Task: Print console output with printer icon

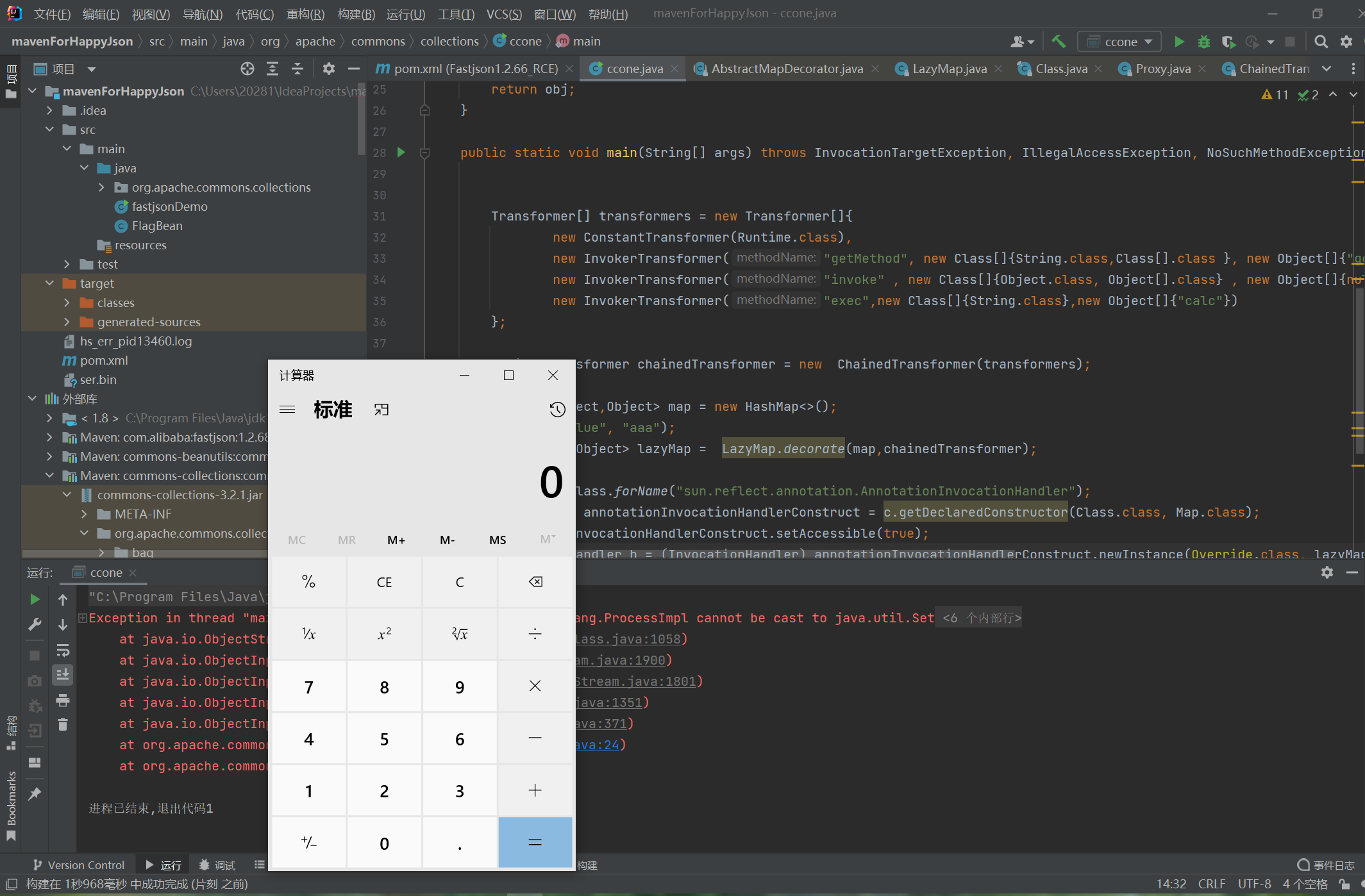Action: [x=63, y=700]
